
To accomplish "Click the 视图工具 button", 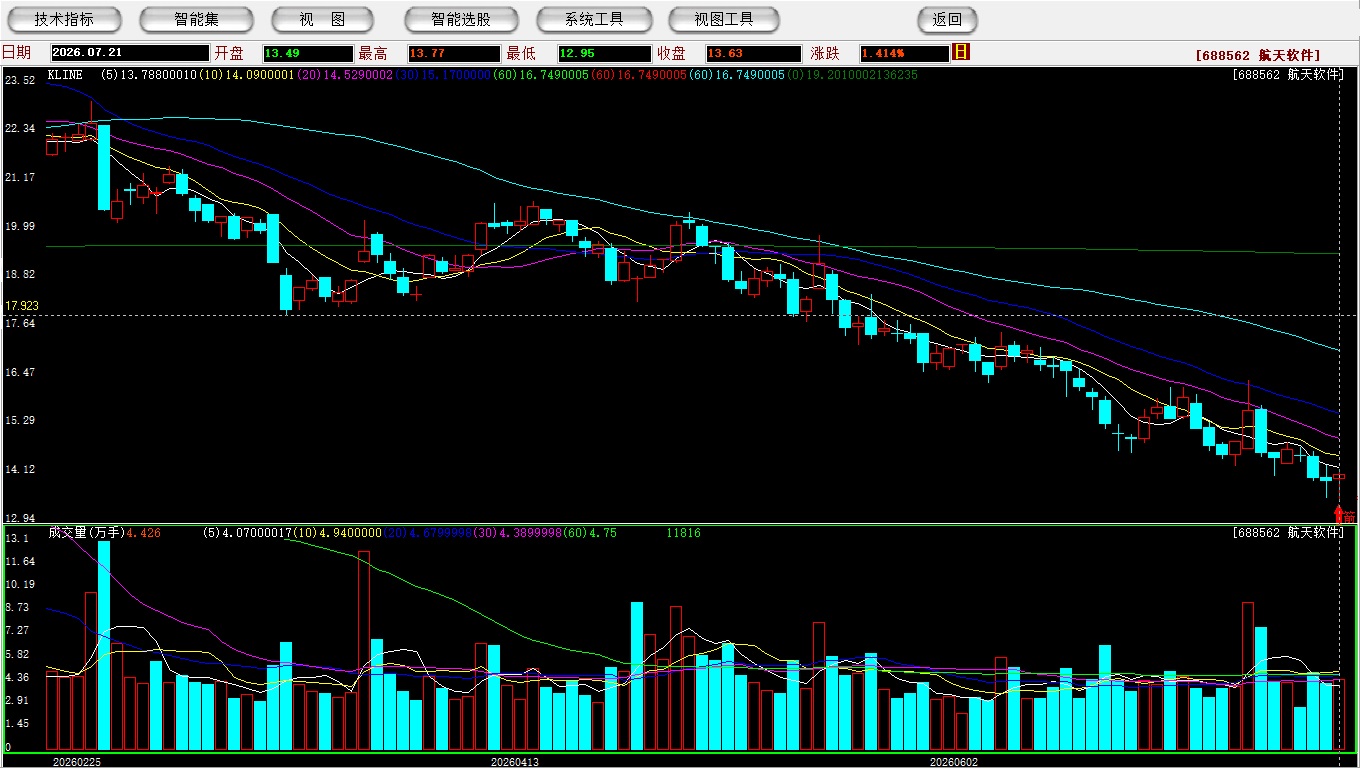I will pyautogui.click(x=724, y=19).
